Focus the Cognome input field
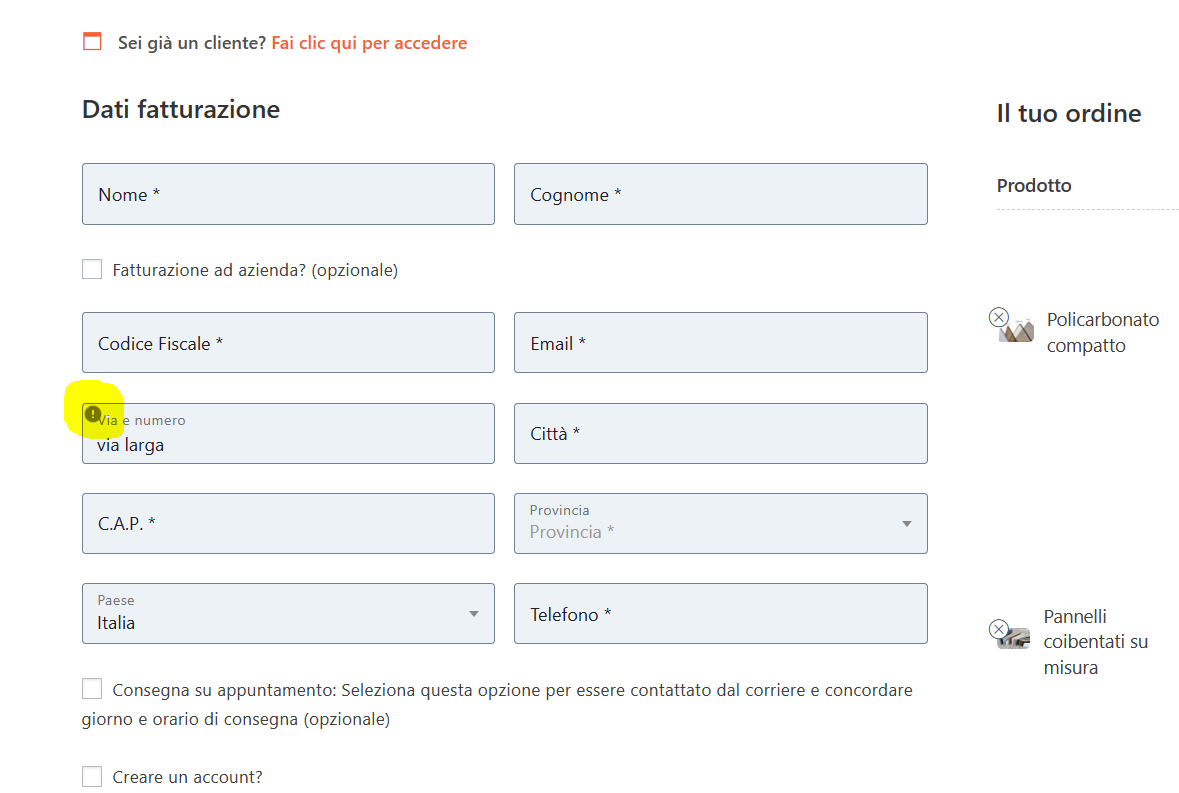This screenshot has height=793, width=1179. coord(720,194)
